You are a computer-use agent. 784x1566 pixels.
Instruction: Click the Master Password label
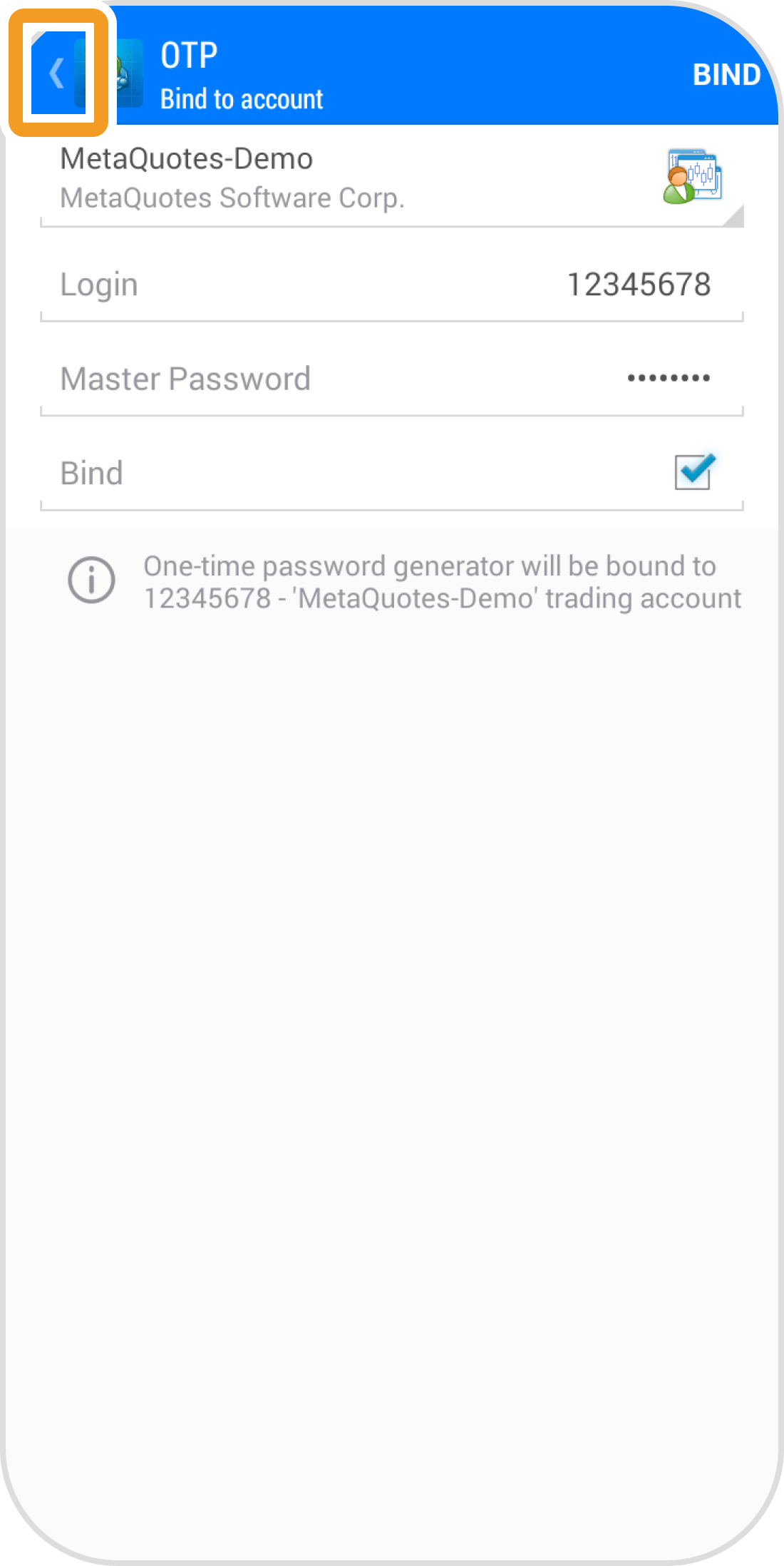click(185, 379)
